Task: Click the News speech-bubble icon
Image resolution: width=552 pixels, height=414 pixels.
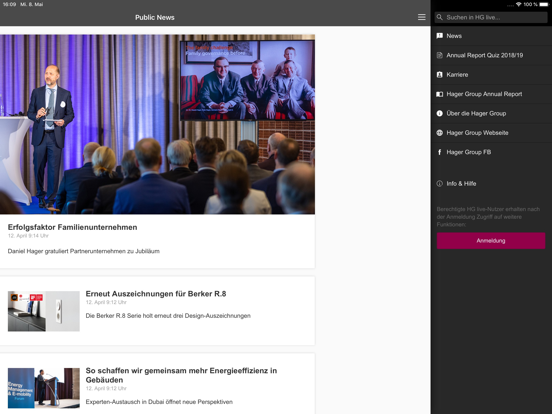Action: coord(439,36)
